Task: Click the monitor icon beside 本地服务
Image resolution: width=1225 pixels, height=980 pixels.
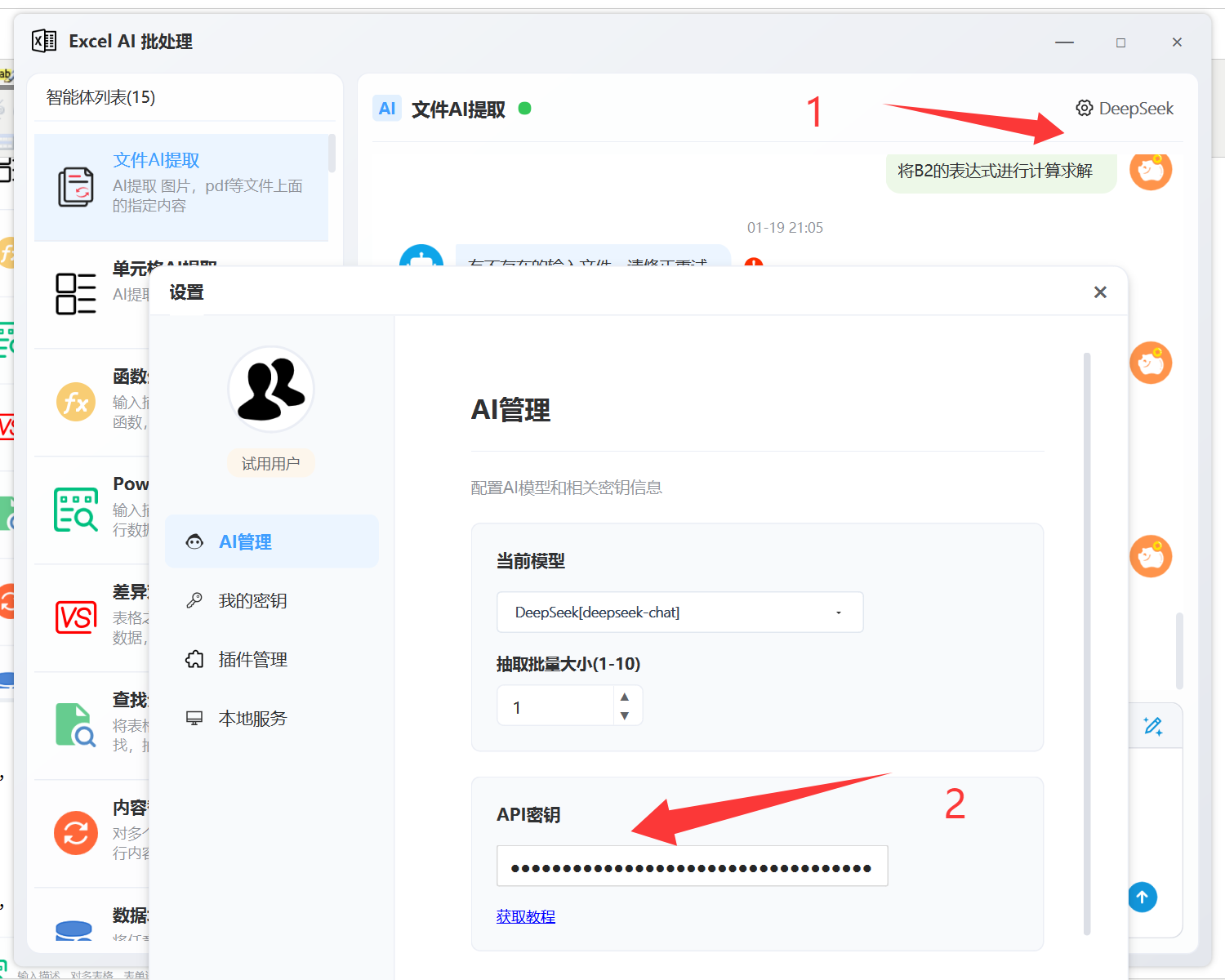Action: coord(194,718)
